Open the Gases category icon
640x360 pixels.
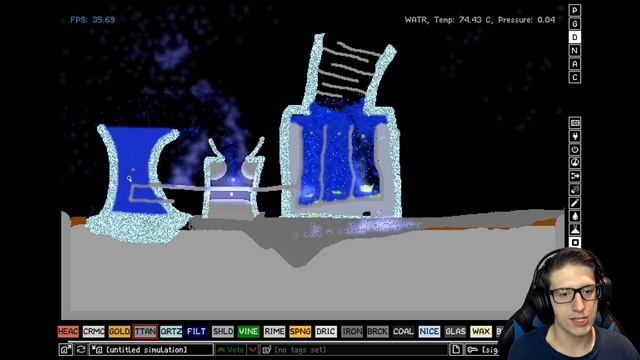[575, 203]
